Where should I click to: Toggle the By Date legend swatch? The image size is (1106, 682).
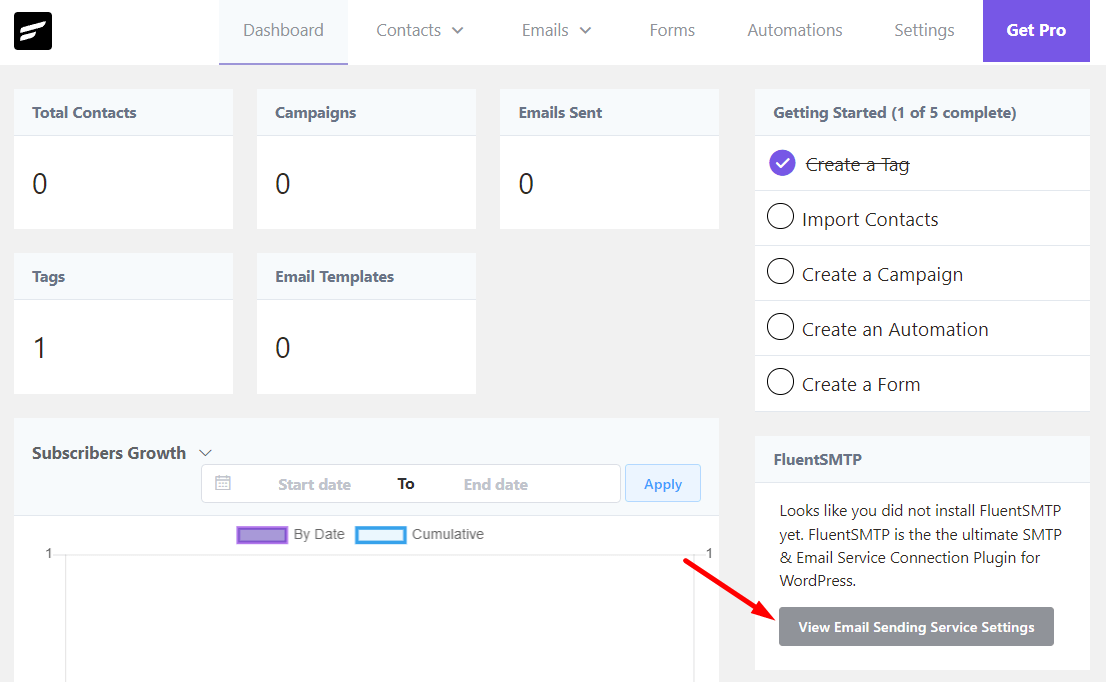(262, 535)
